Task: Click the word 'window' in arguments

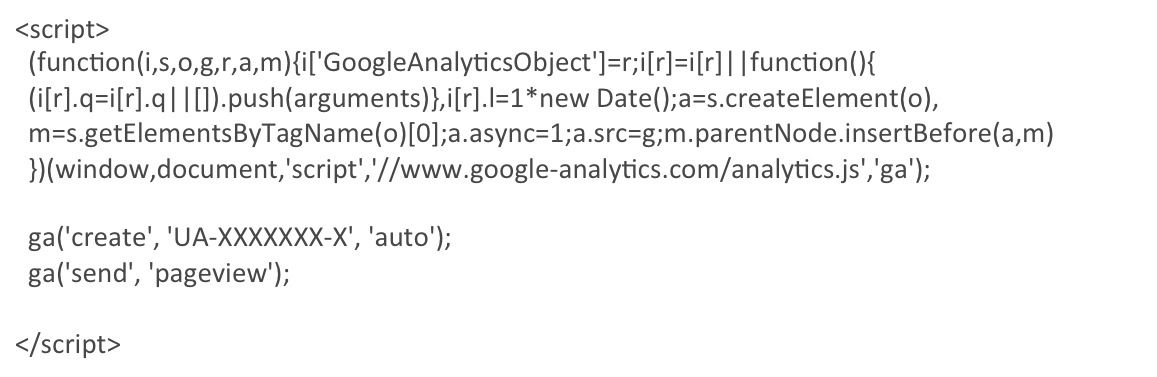Action: (x=103, y=170)
